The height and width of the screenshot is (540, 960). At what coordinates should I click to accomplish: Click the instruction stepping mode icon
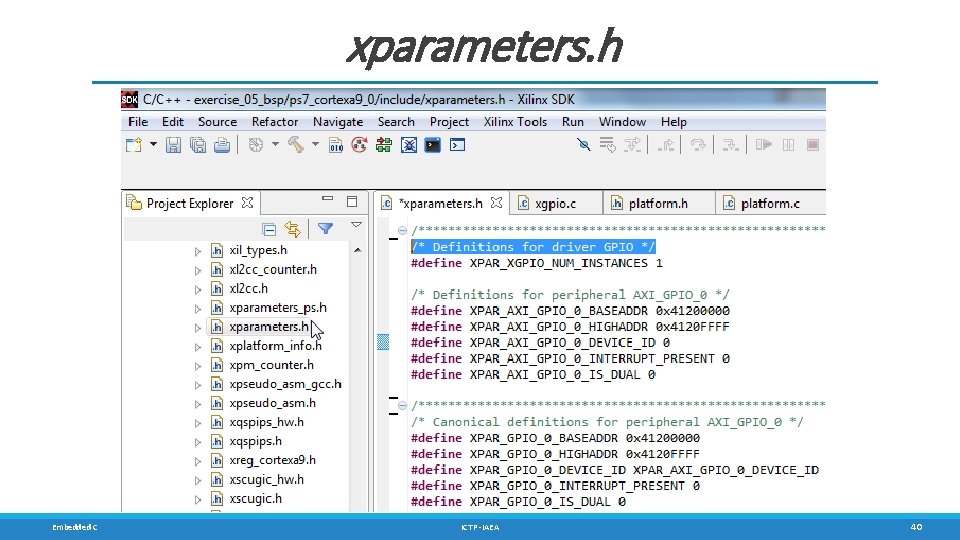tap(607, 145)
